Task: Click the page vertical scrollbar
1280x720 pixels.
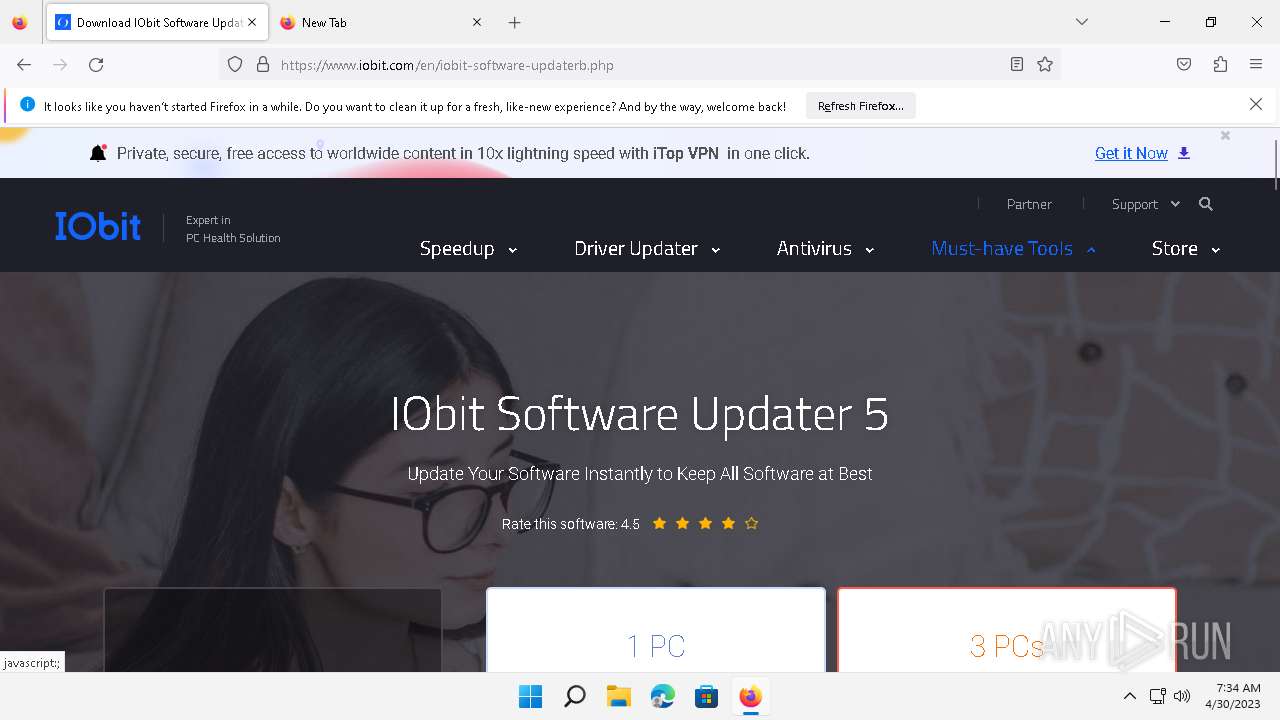Action: point(1276,165)
